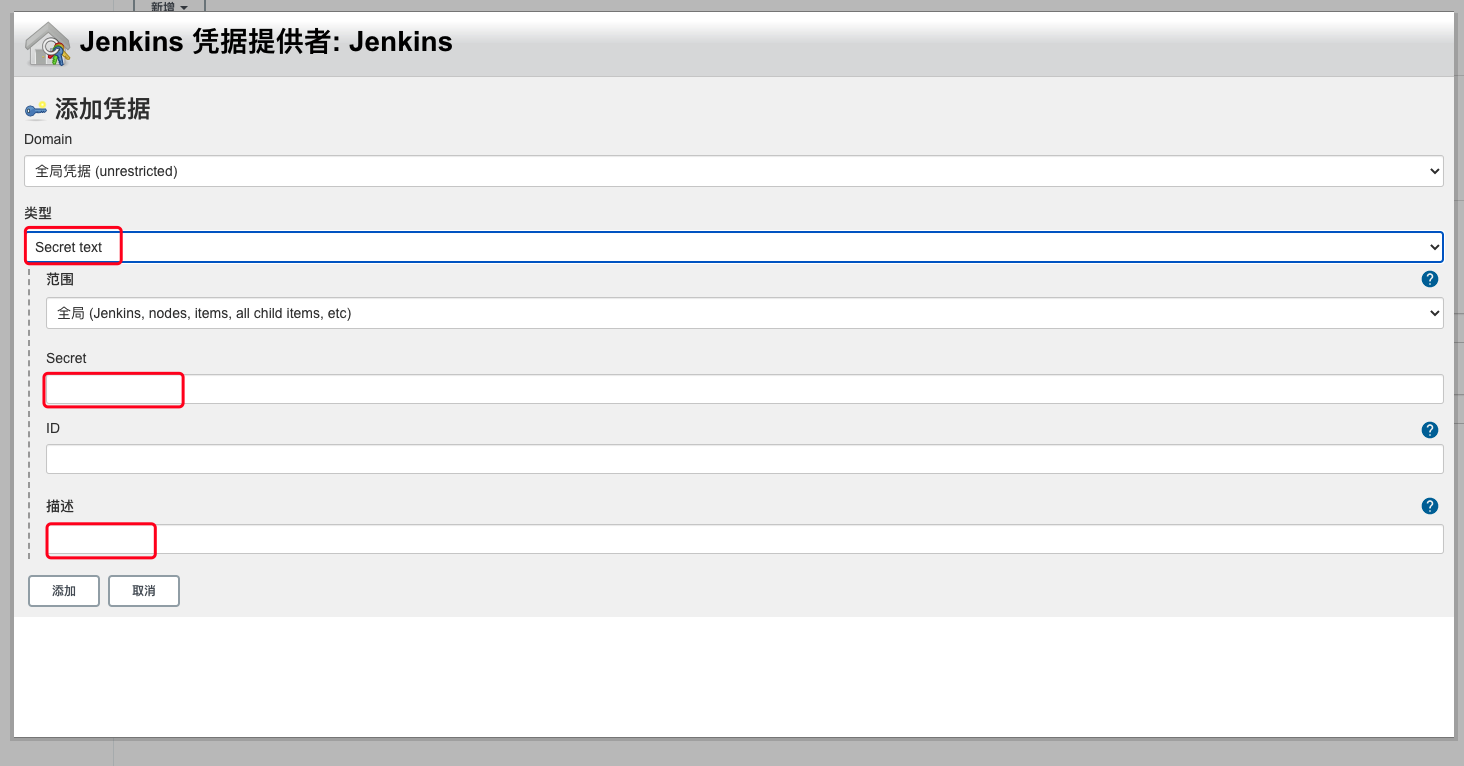1464x766 pixels.
Task: Click the 添加凭据 heading text
Action: pyautogui.click(x=102, y=109)
